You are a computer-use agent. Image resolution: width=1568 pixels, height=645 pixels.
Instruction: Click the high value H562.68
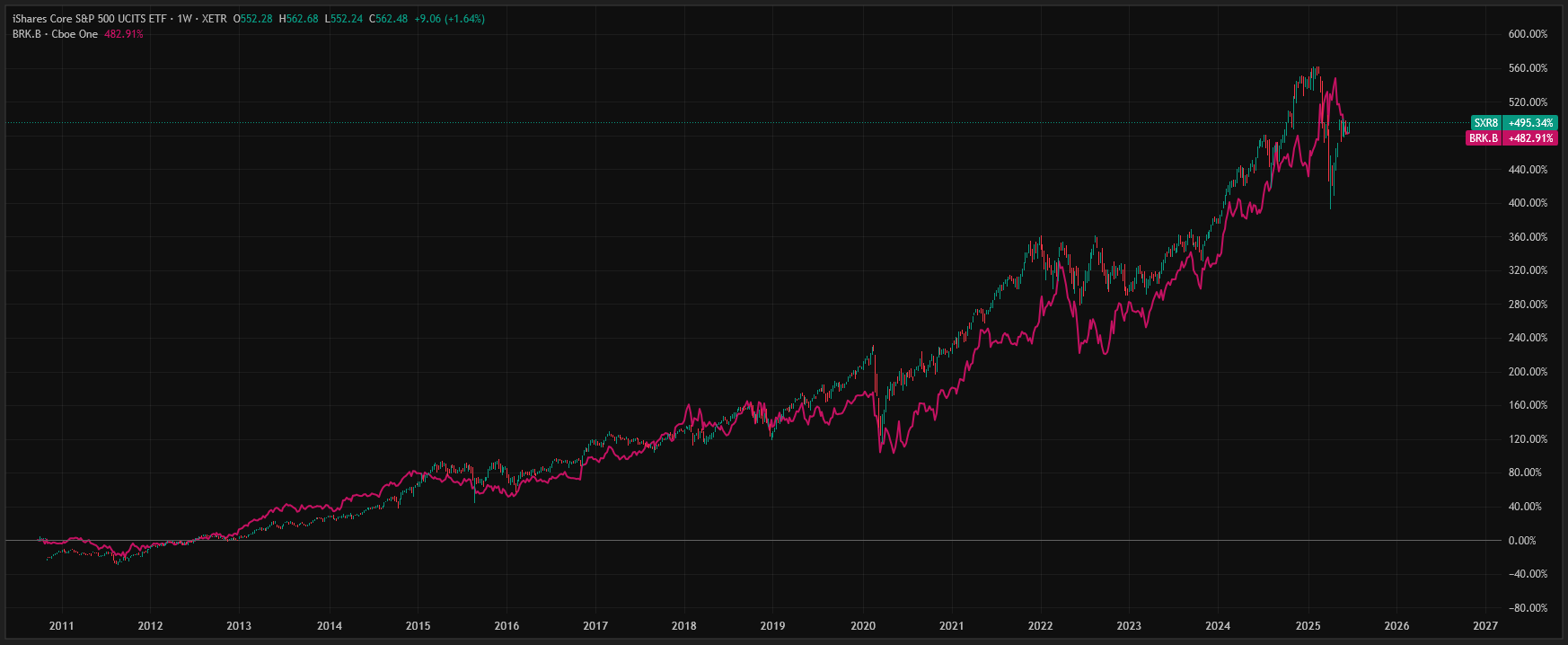point(298,19)
